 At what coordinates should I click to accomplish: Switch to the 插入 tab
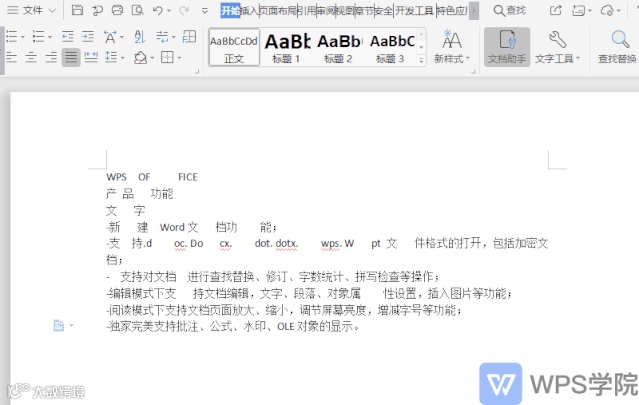pos(249,10)
